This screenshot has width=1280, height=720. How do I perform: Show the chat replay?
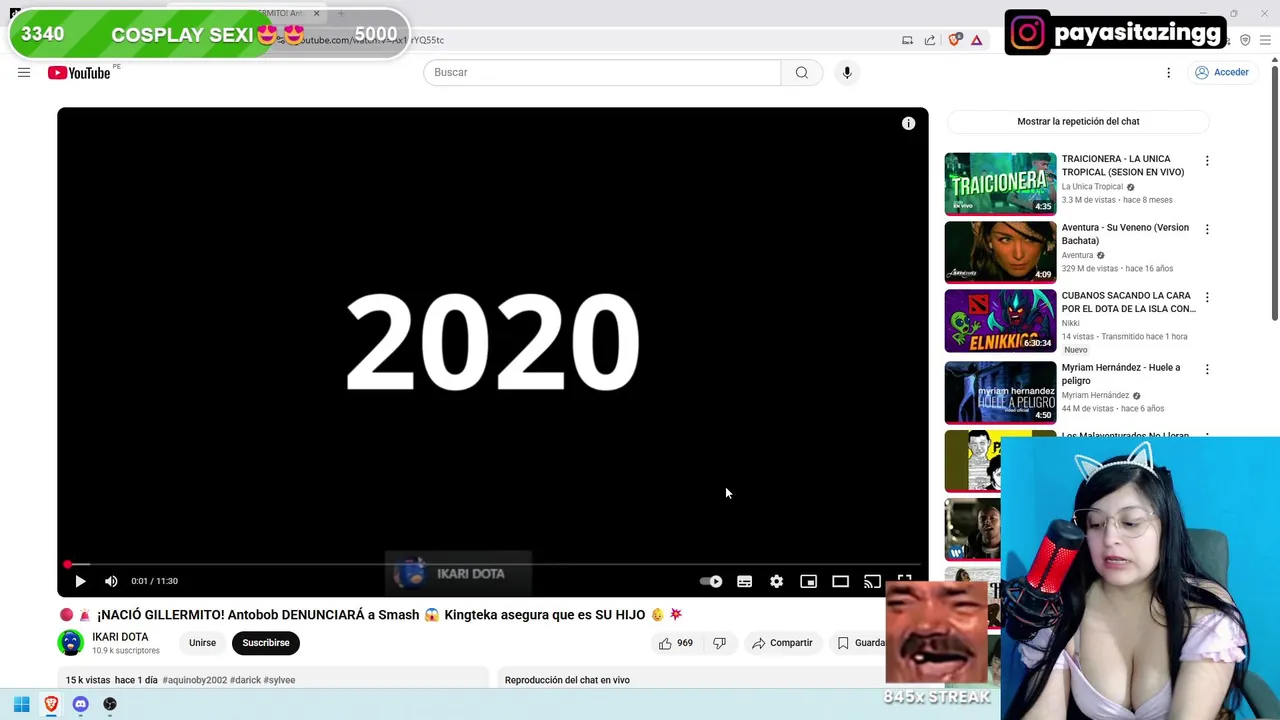click(x=1078, y=121)
